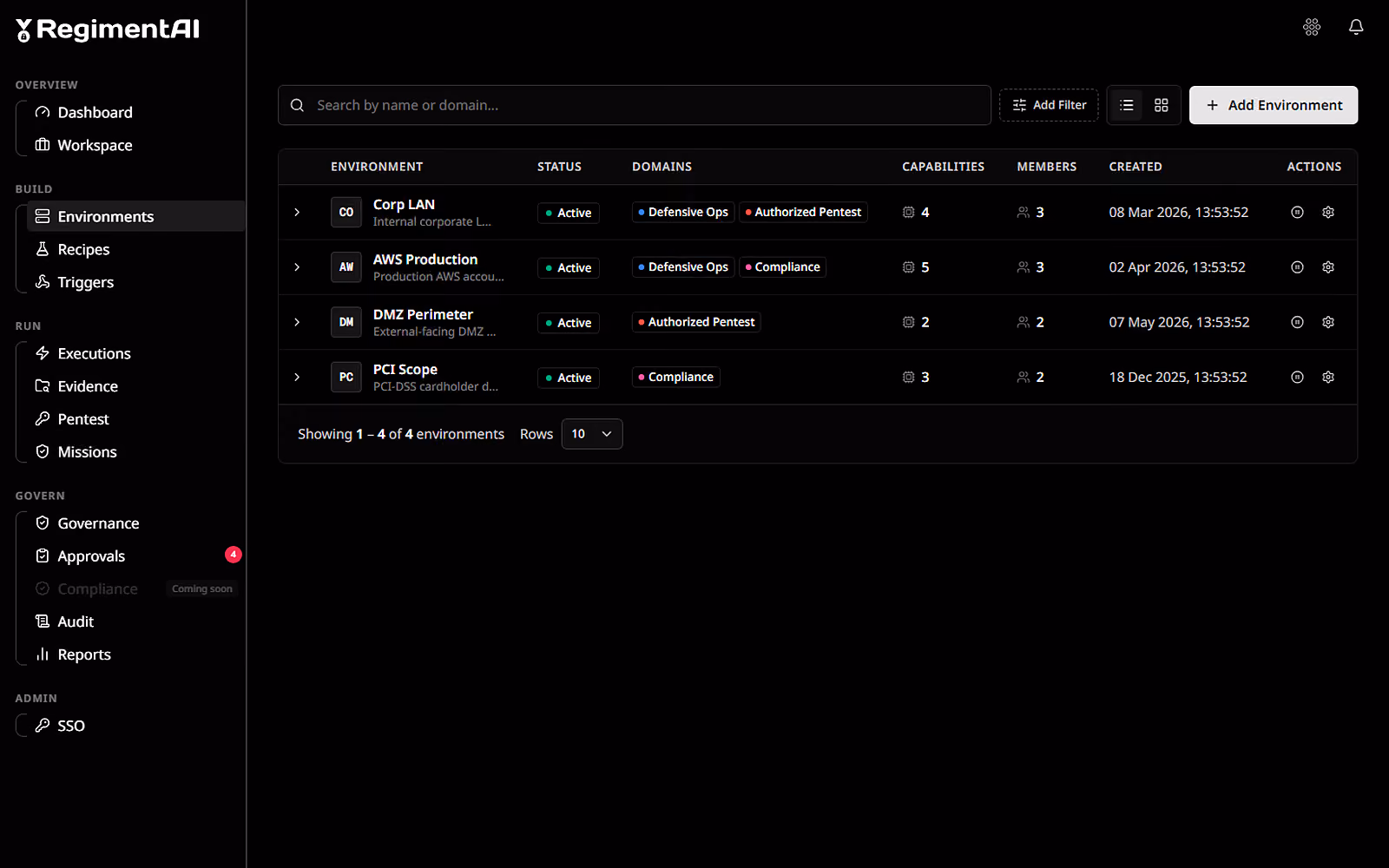Click Add Environment button
Screen dimensions: 1389x868
(1274, 105)
